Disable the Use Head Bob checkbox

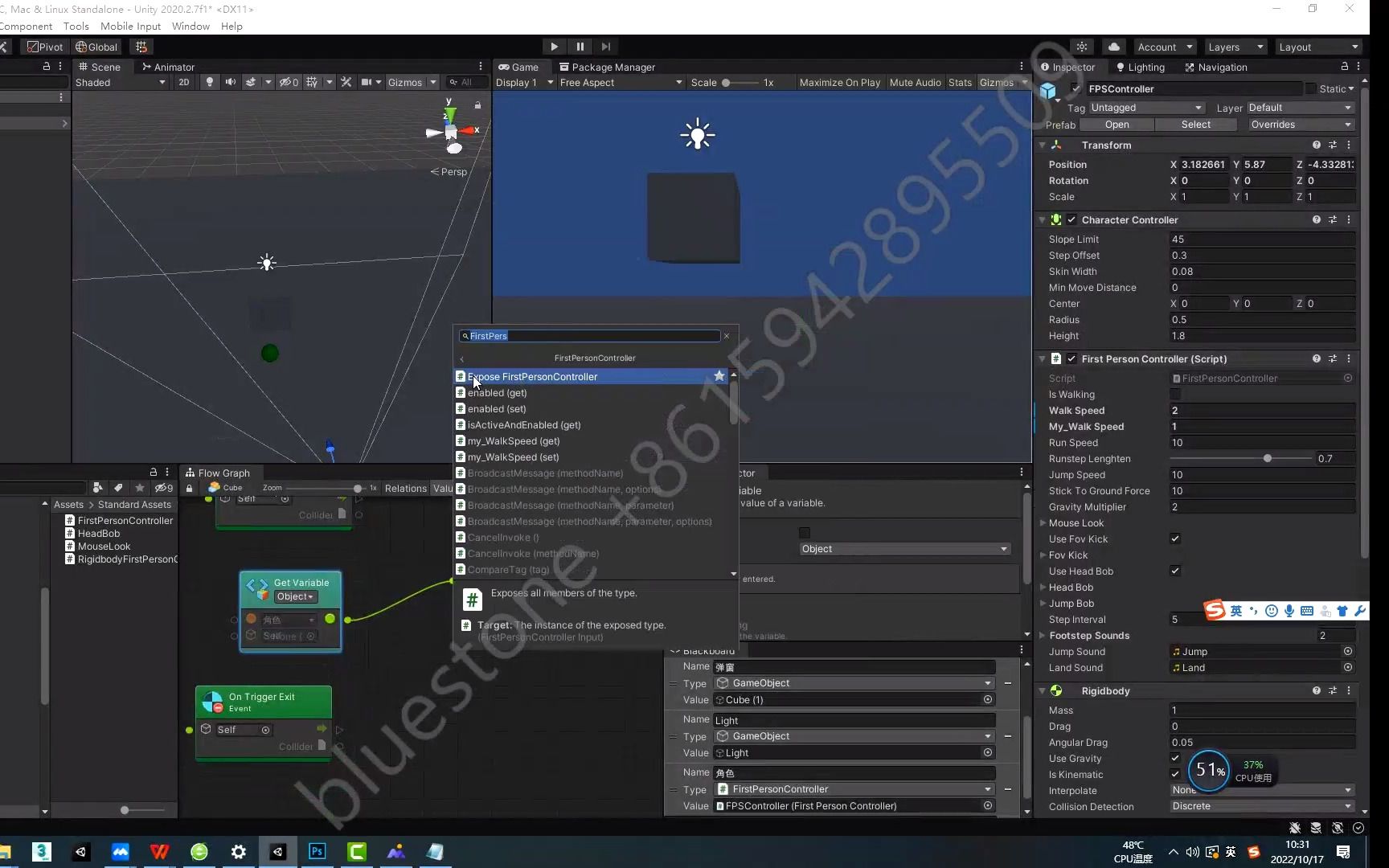click(x=1174, y=571)
